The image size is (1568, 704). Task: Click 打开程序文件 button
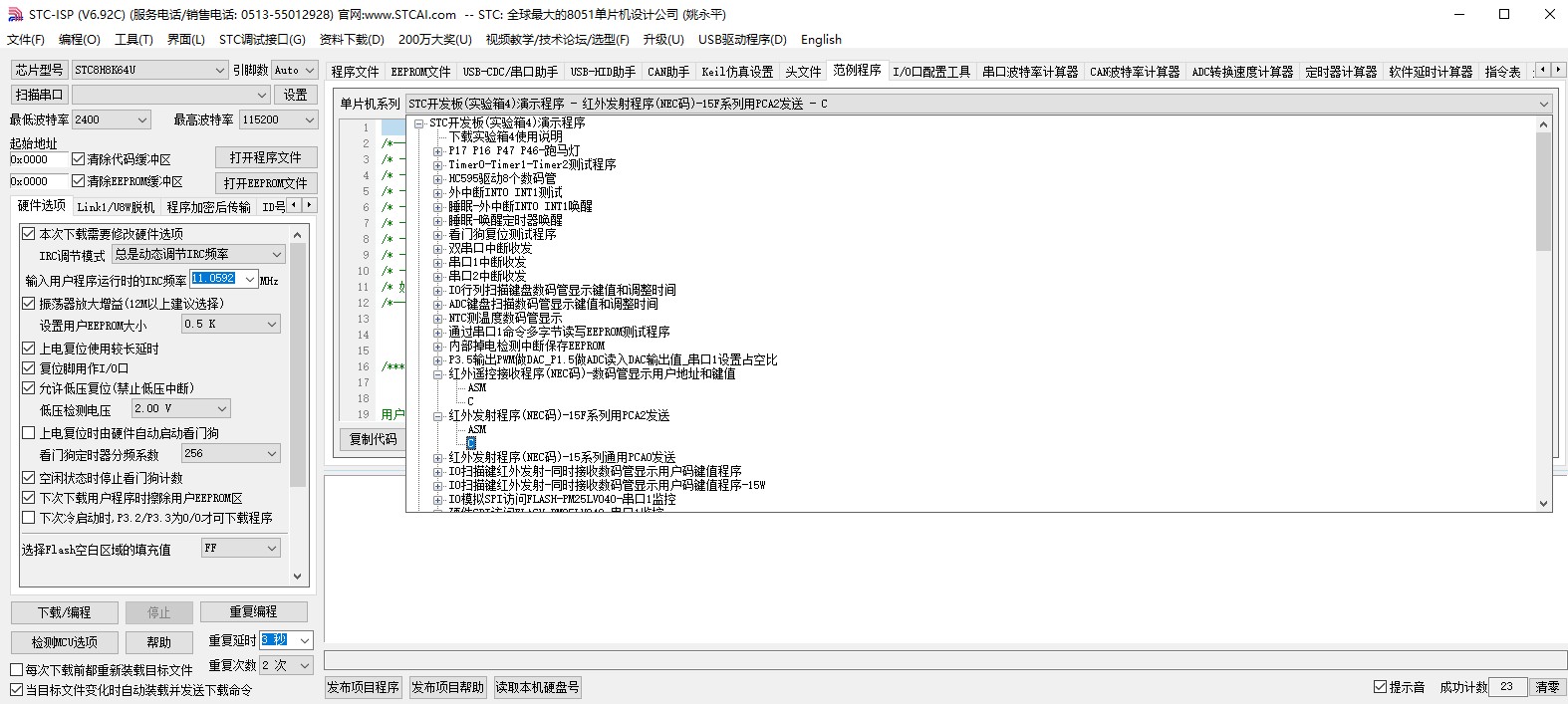(x=266, y=157)
